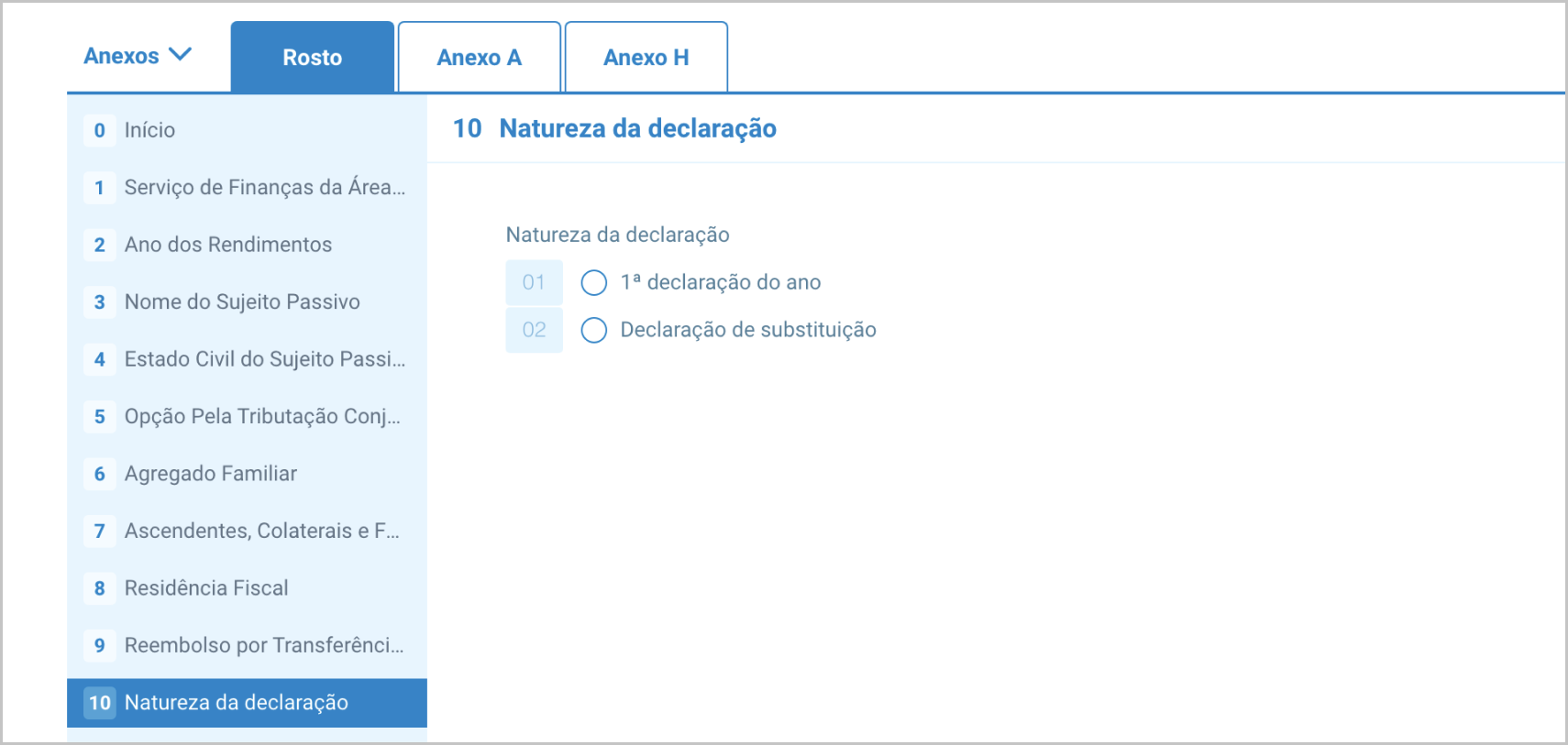Open Nome do Sujeito Passivo section

(242, 302)
